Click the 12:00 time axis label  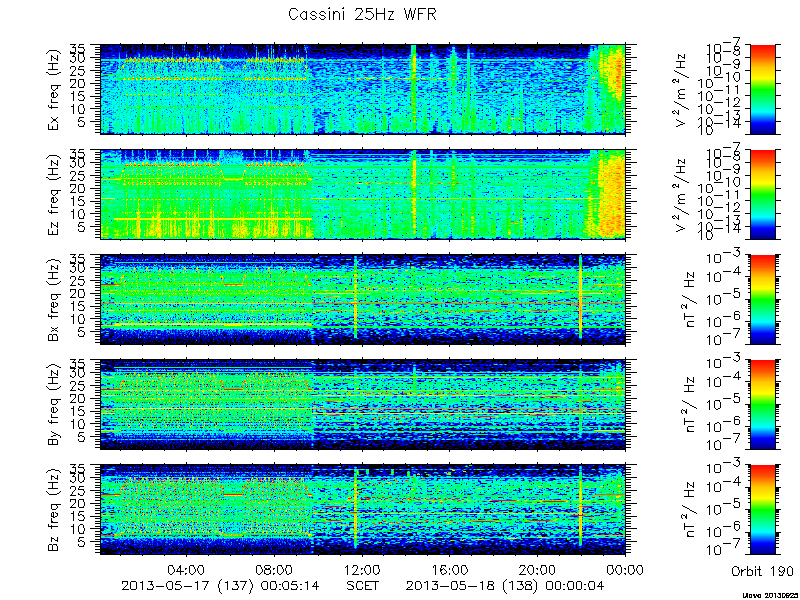(362, 569)
